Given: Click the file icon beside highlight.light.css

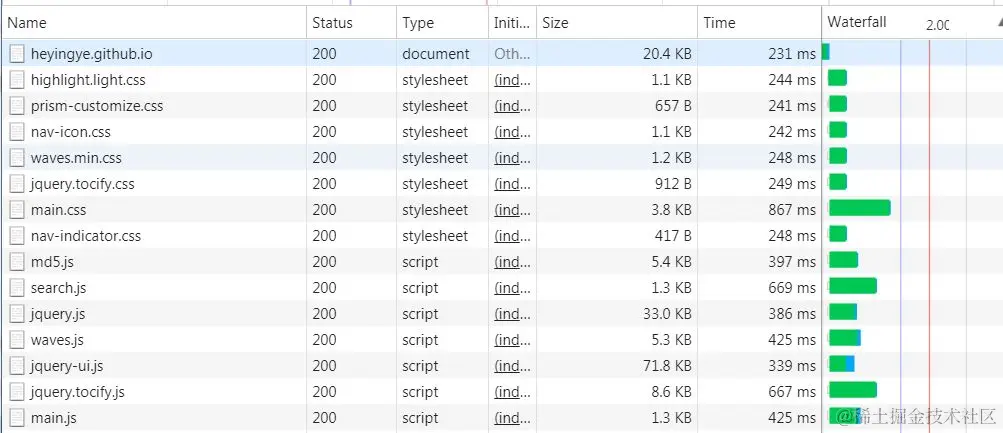Looking at the screenshot, I should click(x=18, y=80).
